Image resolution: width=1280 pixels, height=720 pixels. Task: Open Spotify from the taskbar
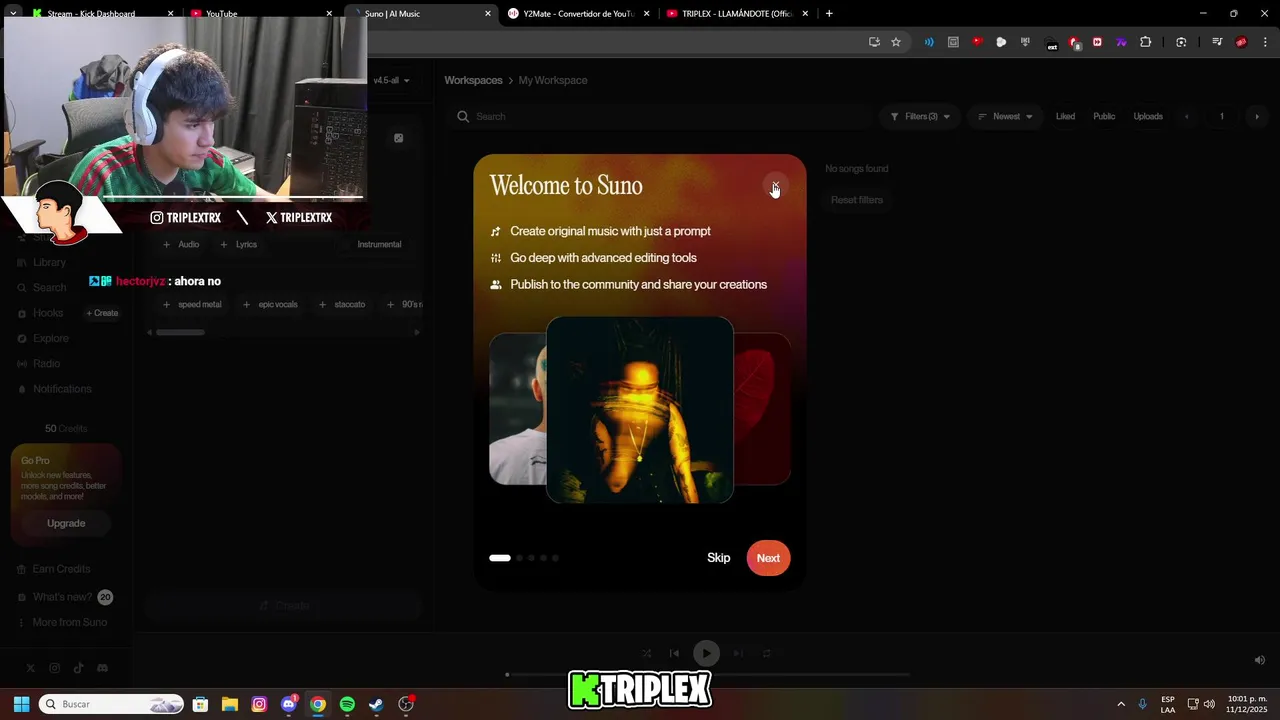347,704
